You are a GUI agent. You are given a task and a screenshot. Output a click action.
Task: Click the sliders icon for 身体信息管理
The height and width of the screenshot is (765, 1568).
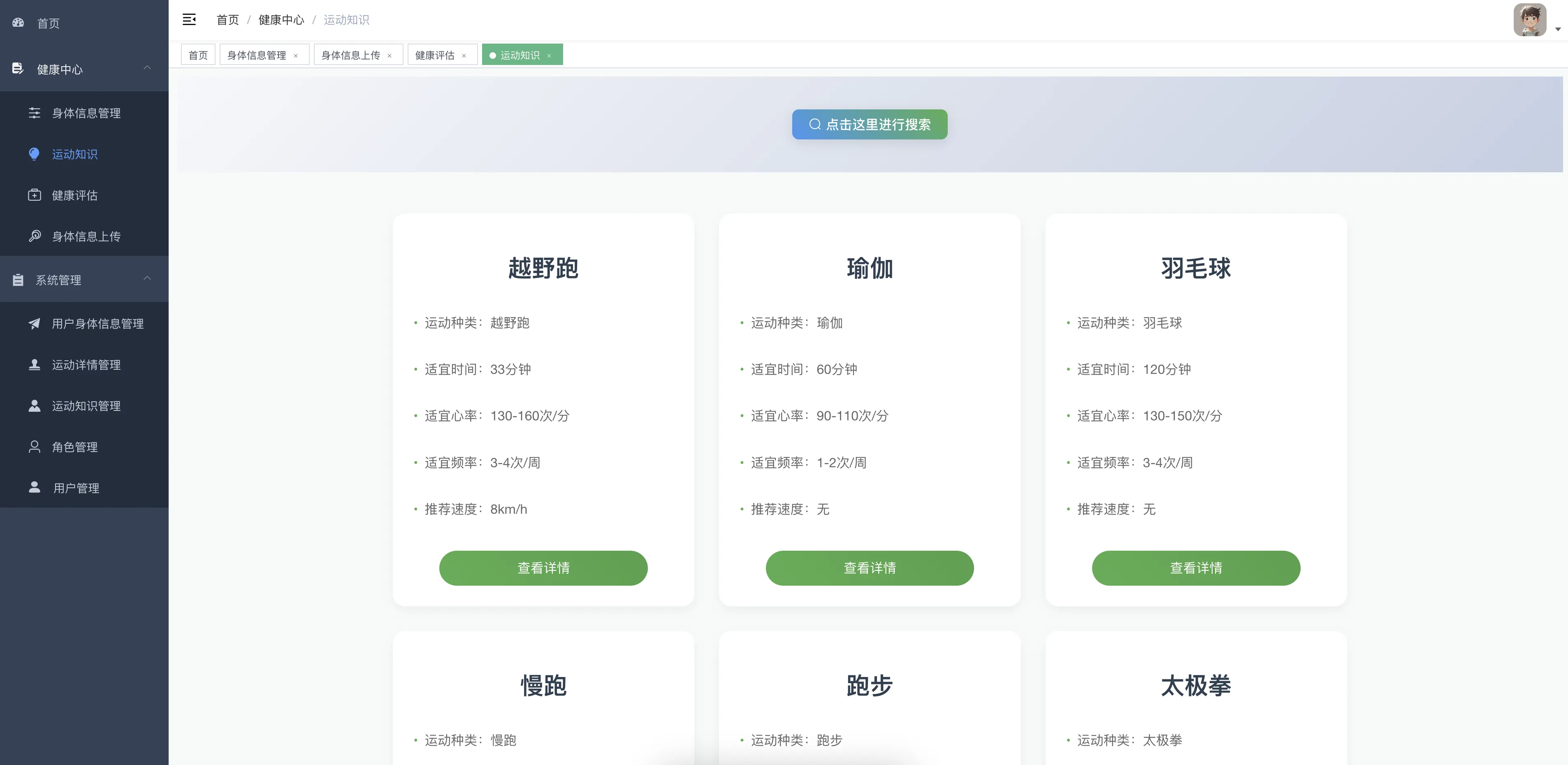click(x=35, y=113)
